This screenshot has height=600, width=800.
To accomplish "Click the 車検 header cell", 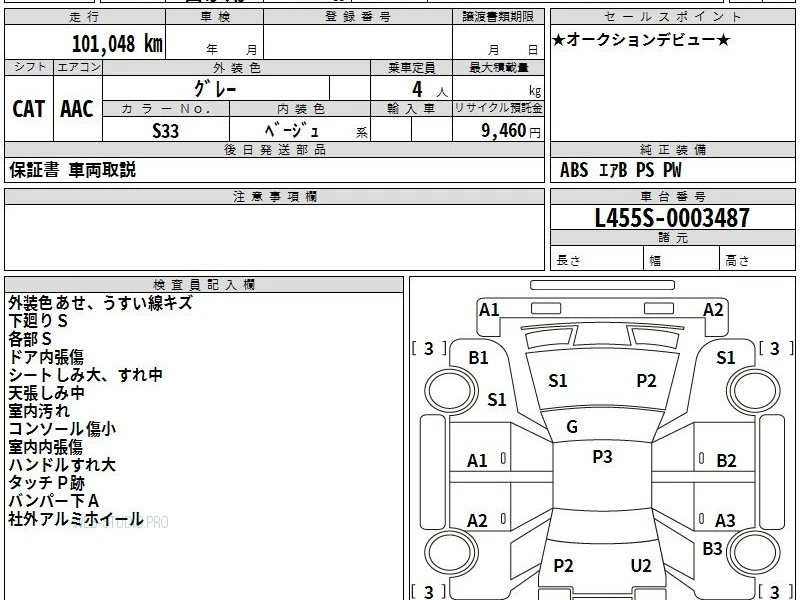I will point(215,17).
